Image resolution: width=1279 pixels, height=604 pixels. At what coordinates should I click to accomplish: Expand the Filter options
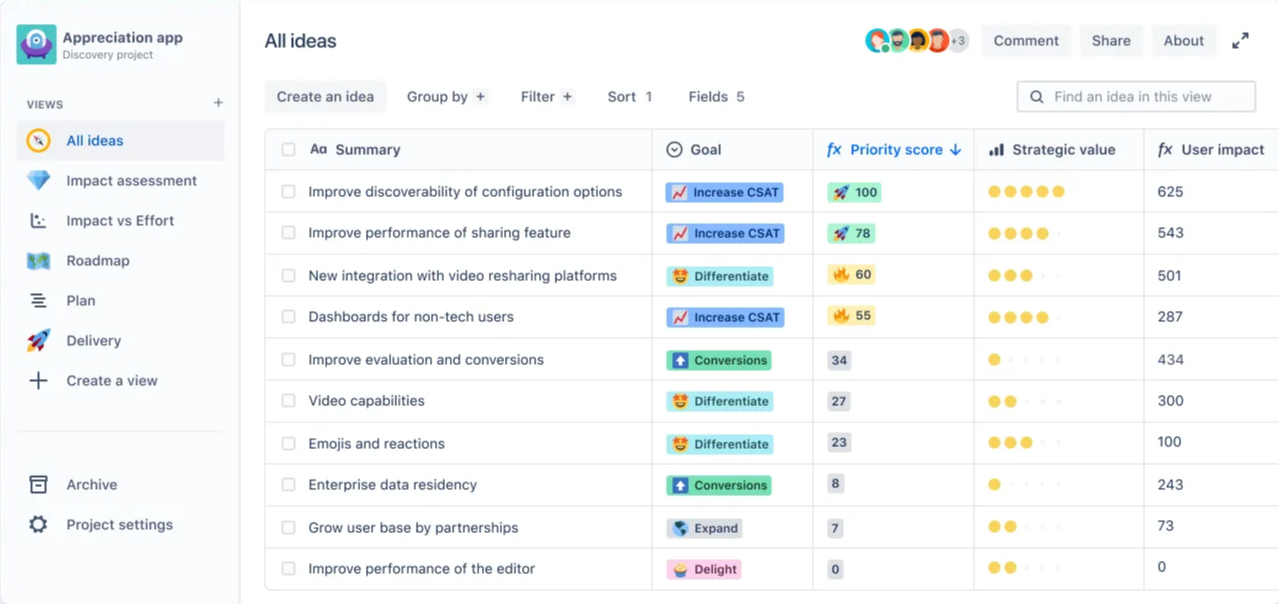[545, 96]
